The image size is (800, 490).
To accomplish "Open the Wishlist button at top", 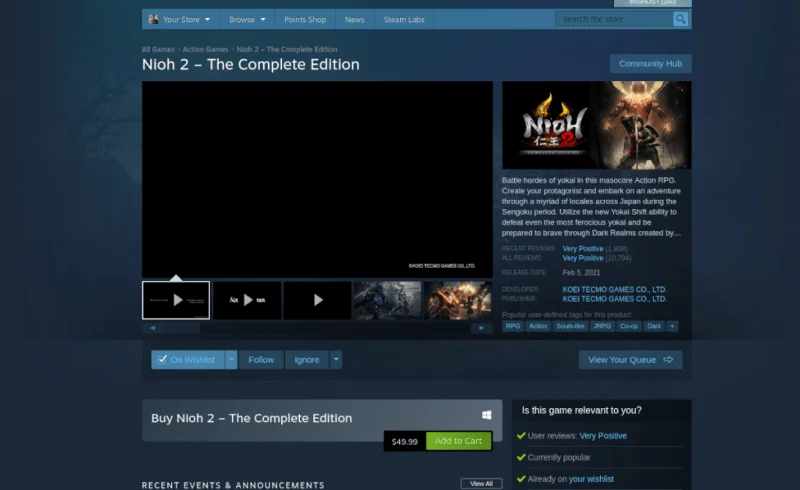I will tap(653, 3).
